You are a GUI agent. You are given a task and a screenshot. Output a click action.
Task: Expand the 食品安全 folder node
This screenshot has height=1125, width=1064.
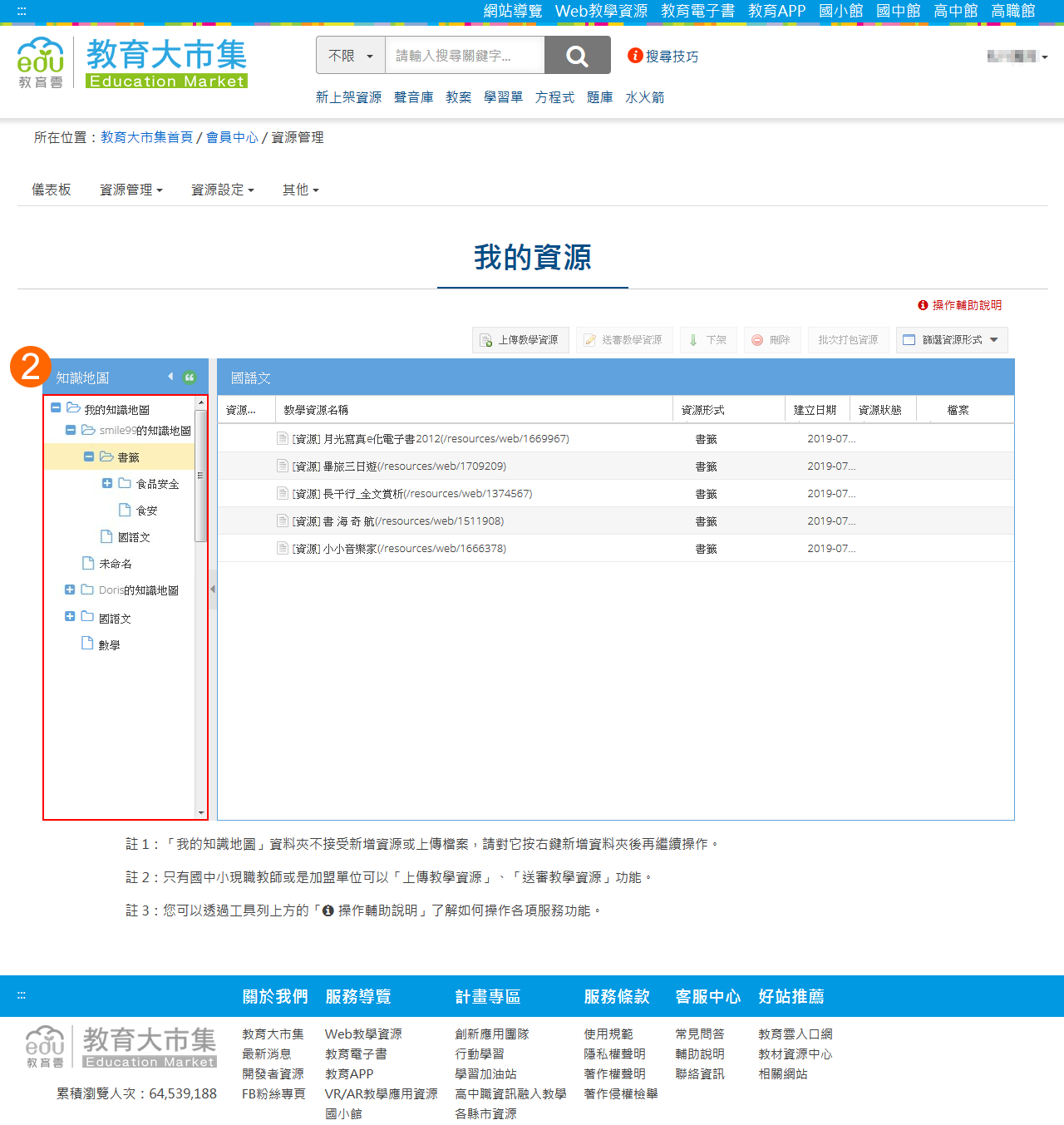[107, 483]
